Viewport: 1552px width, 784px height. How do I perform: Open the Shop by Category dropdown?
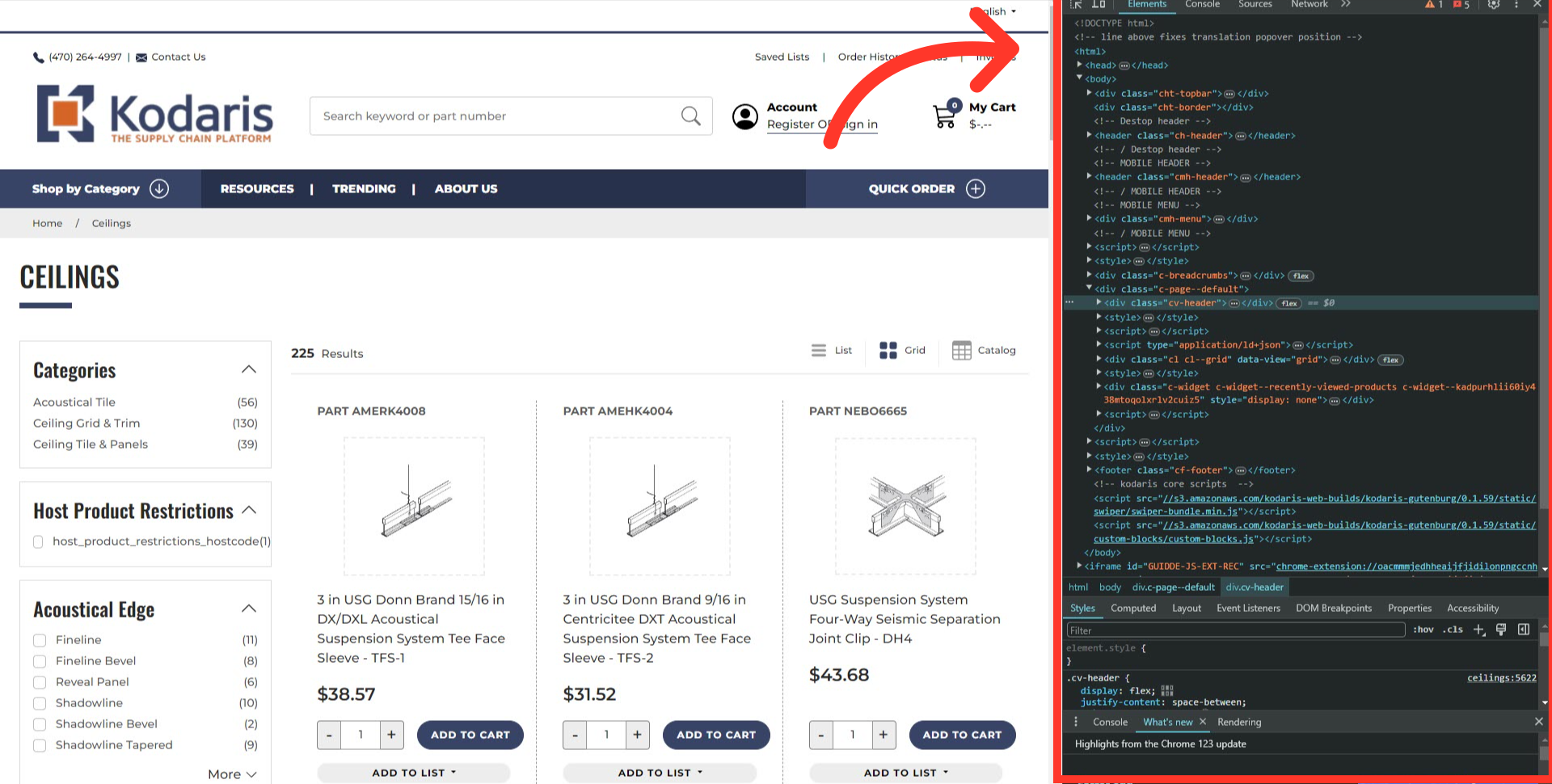coord(100,188)
